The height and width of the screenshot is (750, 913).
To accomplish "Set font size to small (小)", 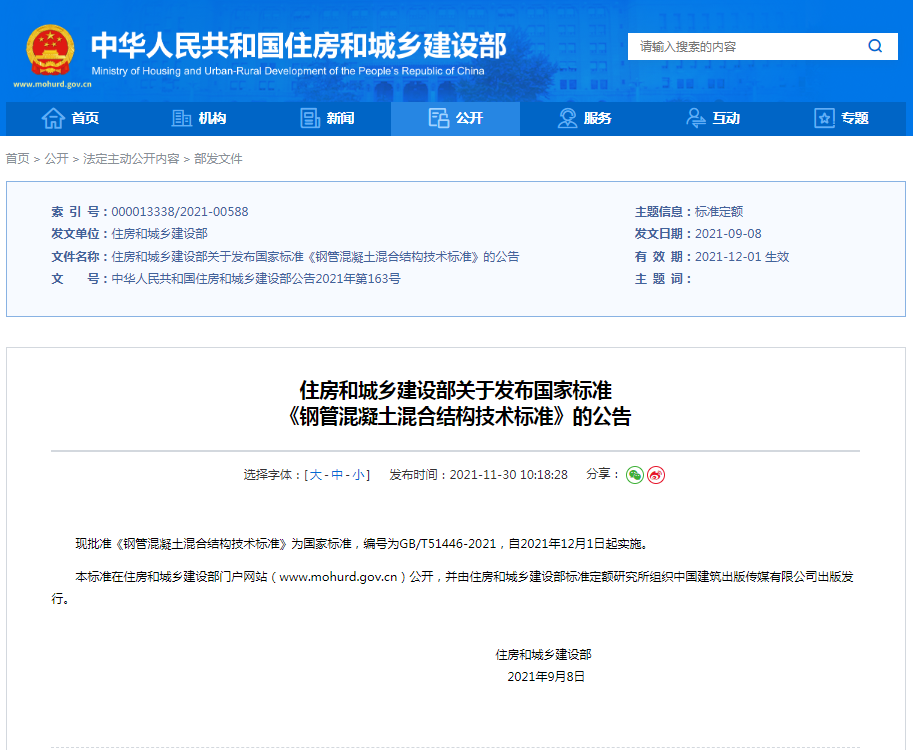I will pos(358,475).
